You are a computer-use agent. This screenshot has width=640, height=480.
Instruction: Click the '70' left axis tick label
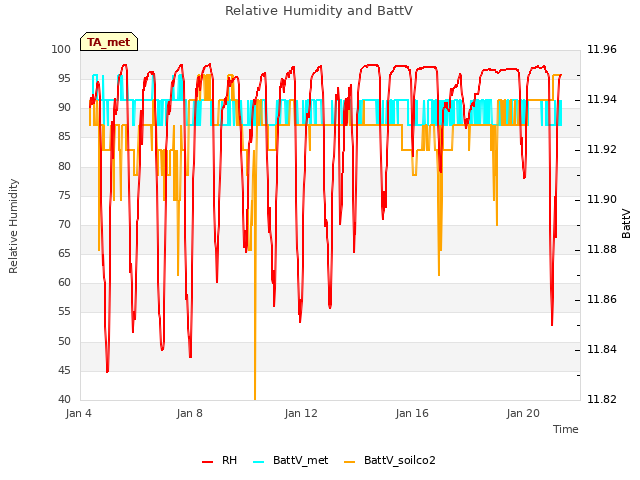(64, 224)
